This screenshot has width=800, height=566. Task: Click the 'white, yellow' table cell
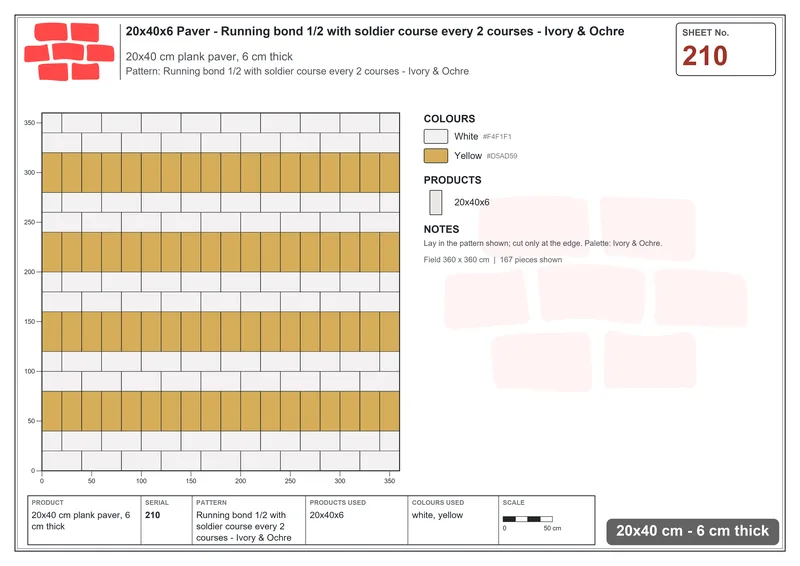click(437, 515)
